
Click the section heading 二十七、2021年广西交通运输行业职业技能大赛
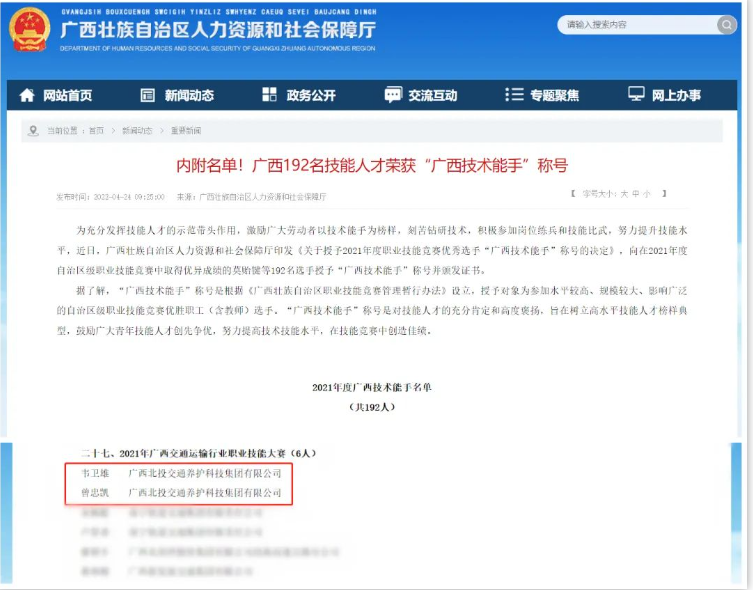[198, 453]
